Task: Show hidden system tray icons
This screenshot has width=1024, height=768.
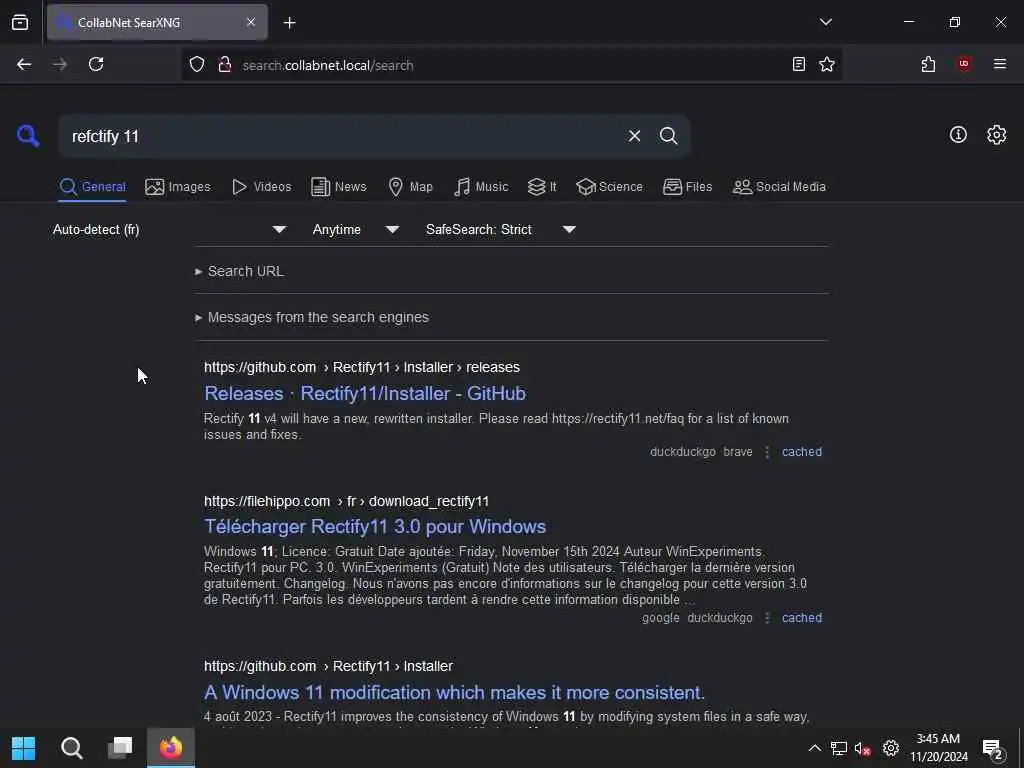Action: coord(814,748)
